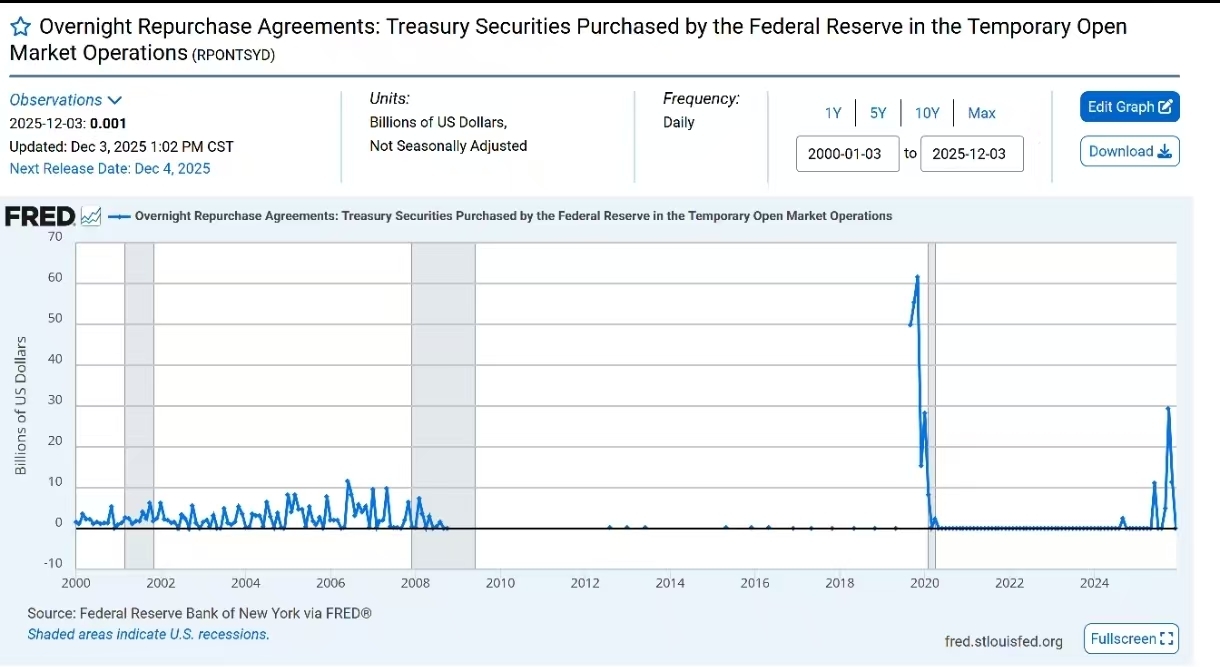Click the end date field 2025-12-03

click(971, 154)
